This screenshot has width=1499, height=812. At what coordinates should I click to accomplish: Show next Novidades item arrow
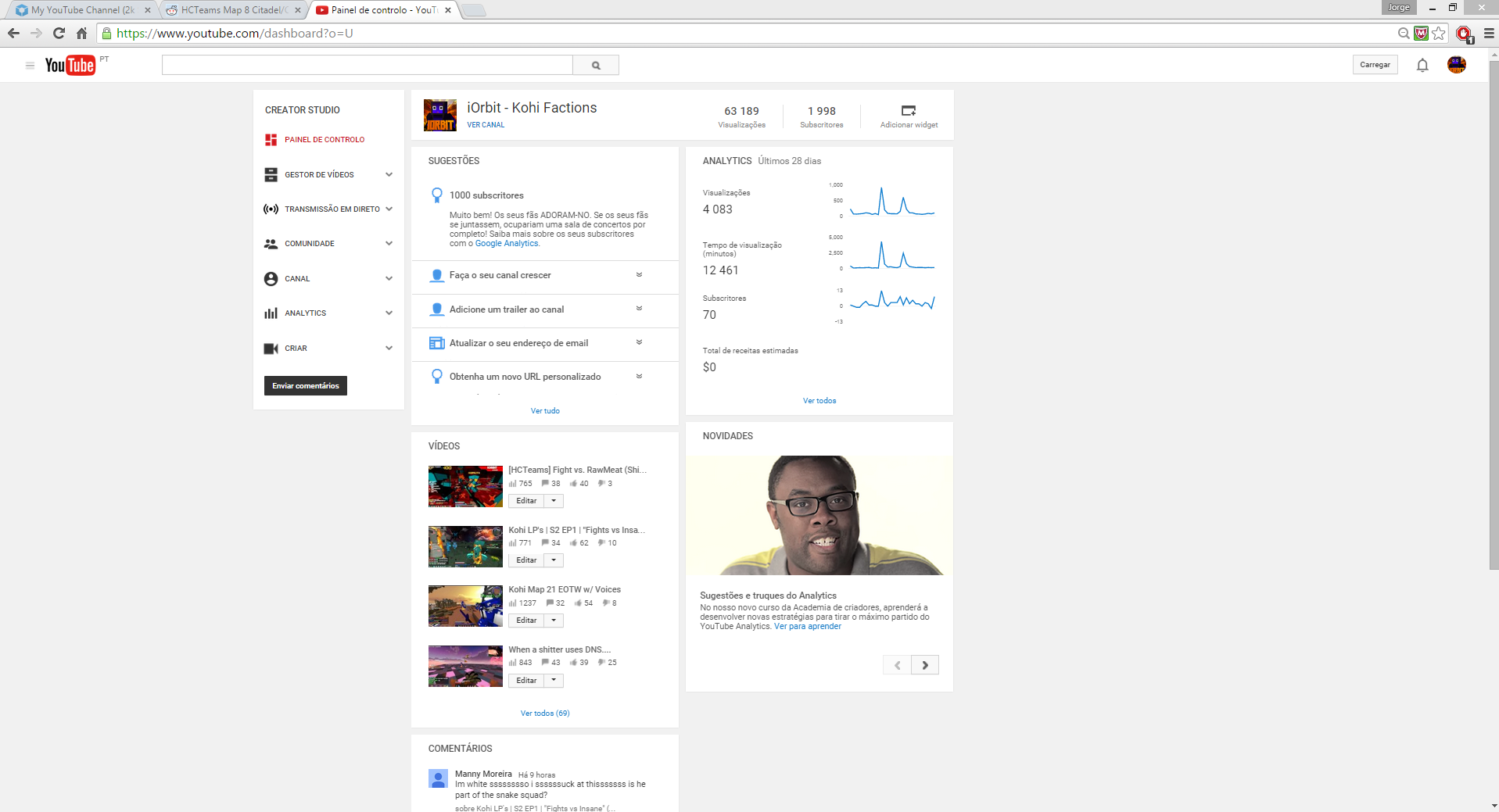[925, 665]
